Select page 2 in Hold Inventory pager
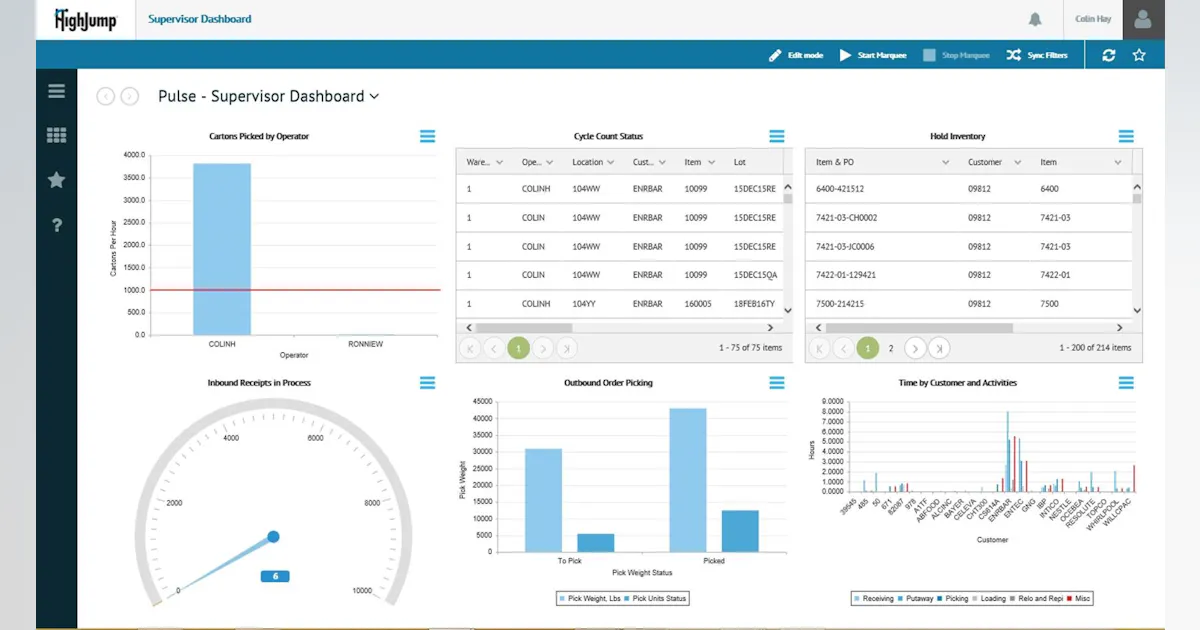1200x630 pixels. [x=891, y=348]
